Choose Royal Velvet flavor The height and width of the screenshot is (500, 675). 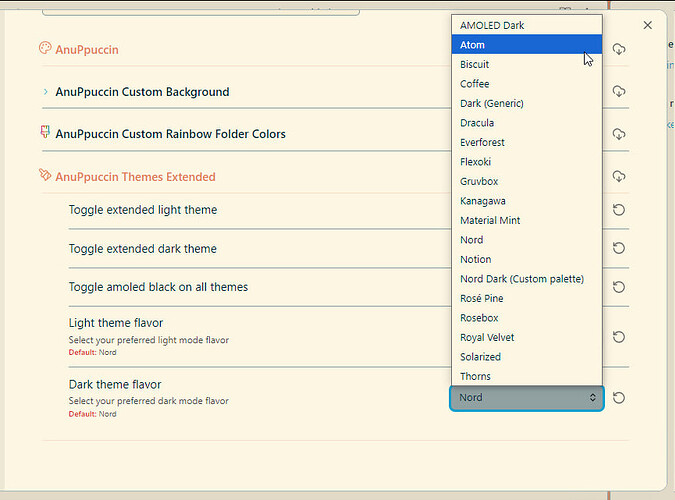(526, 337)
